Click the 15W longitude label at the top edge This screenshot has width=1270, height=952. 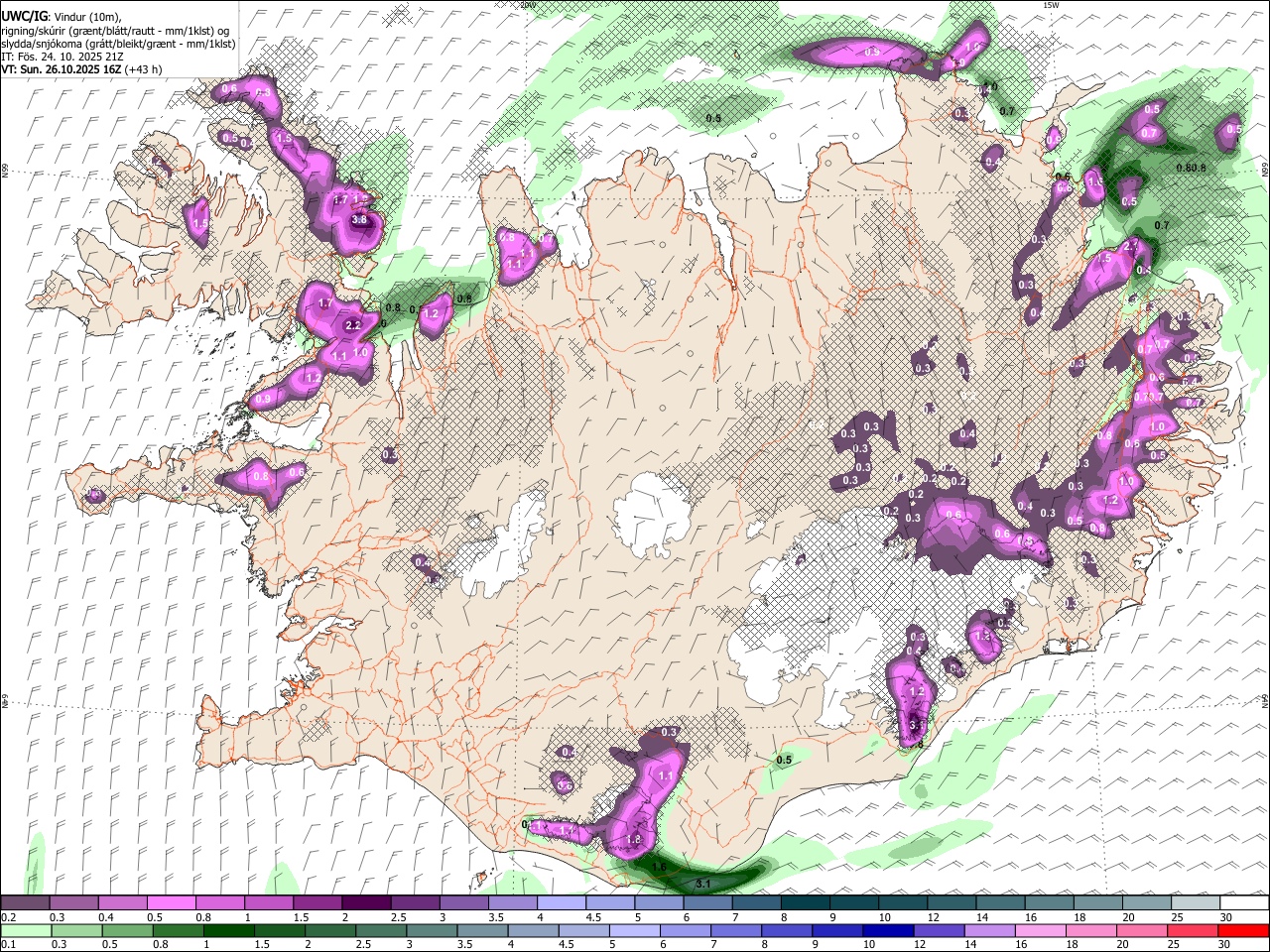(1051, 5)
